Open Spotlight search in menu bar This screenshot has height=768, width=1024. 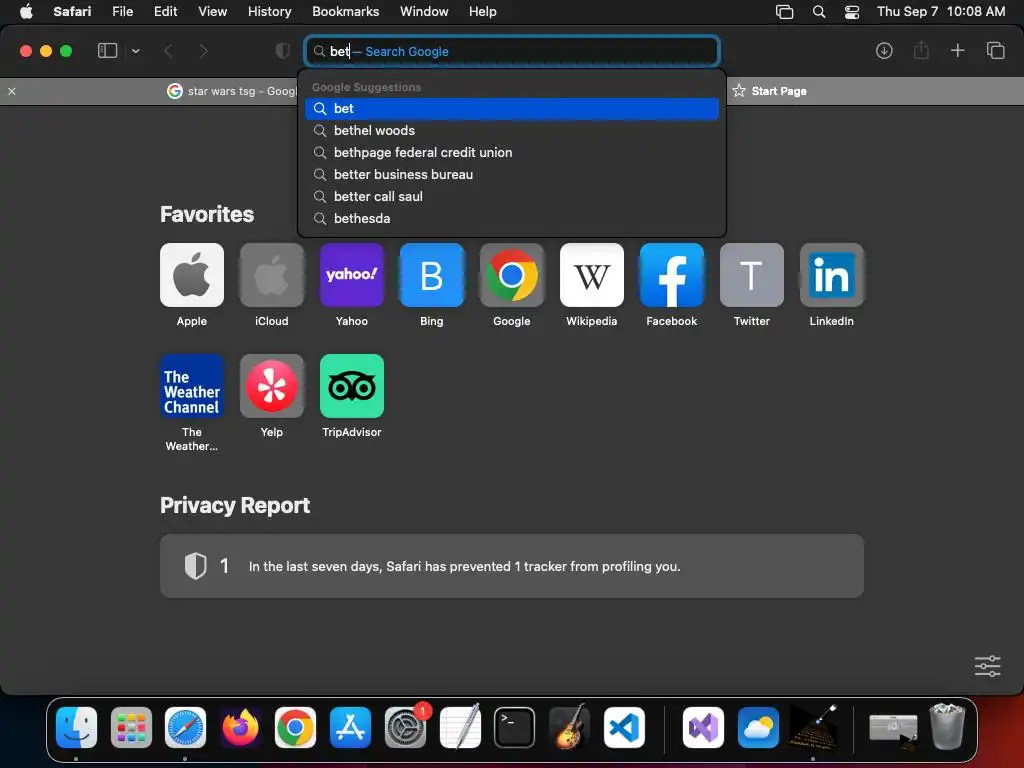click(x=818, y=11)
